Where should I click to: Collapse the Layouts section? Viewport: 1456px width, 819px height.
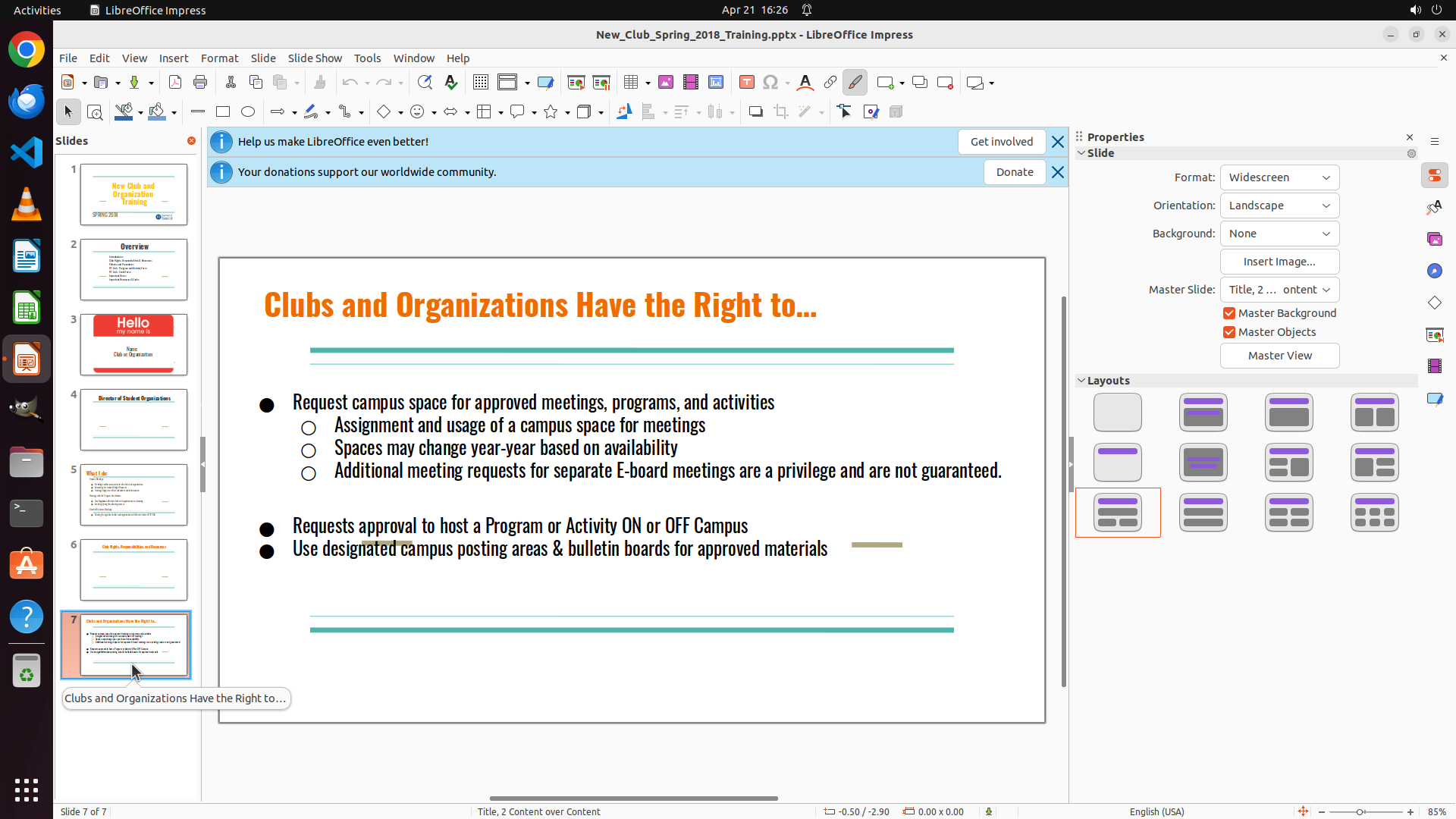pos(1081,381)
